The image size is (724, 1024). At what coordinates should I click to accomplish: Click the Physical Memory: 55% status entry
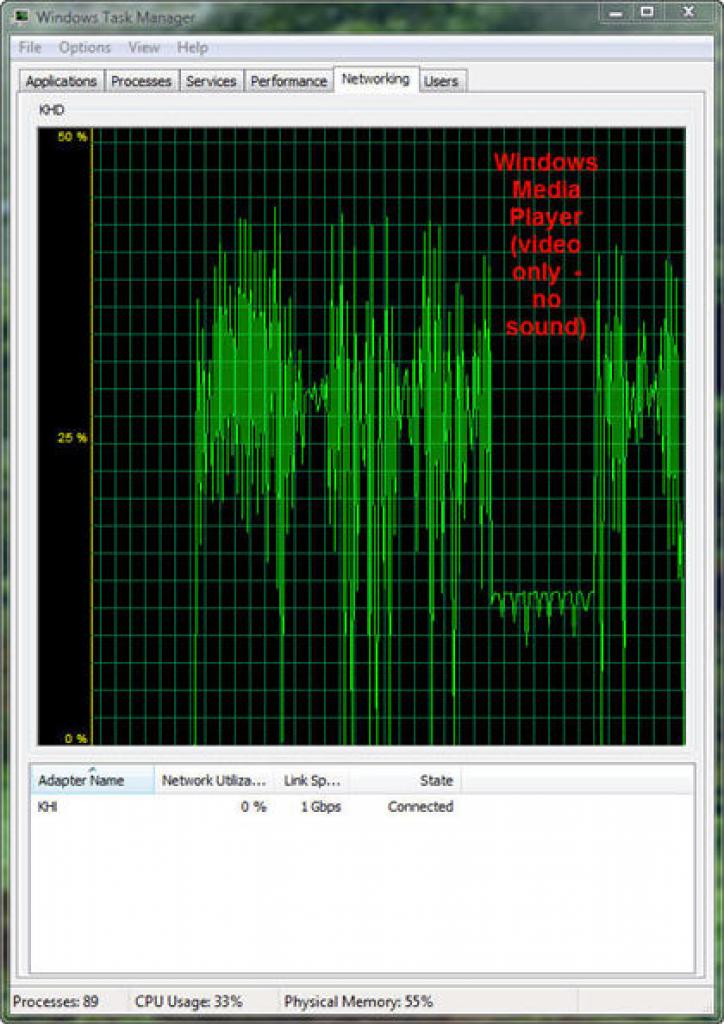[358, 1001]
